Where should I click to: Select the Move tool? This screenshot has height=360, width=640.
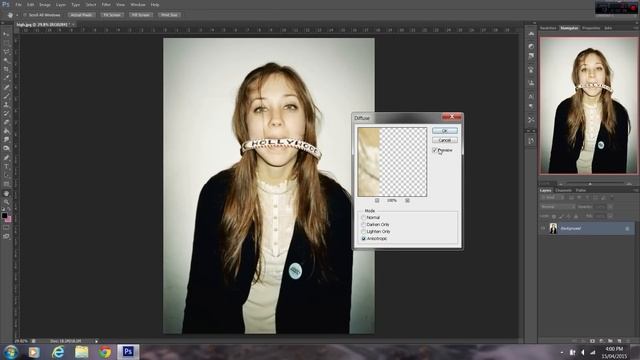(6, 34)
